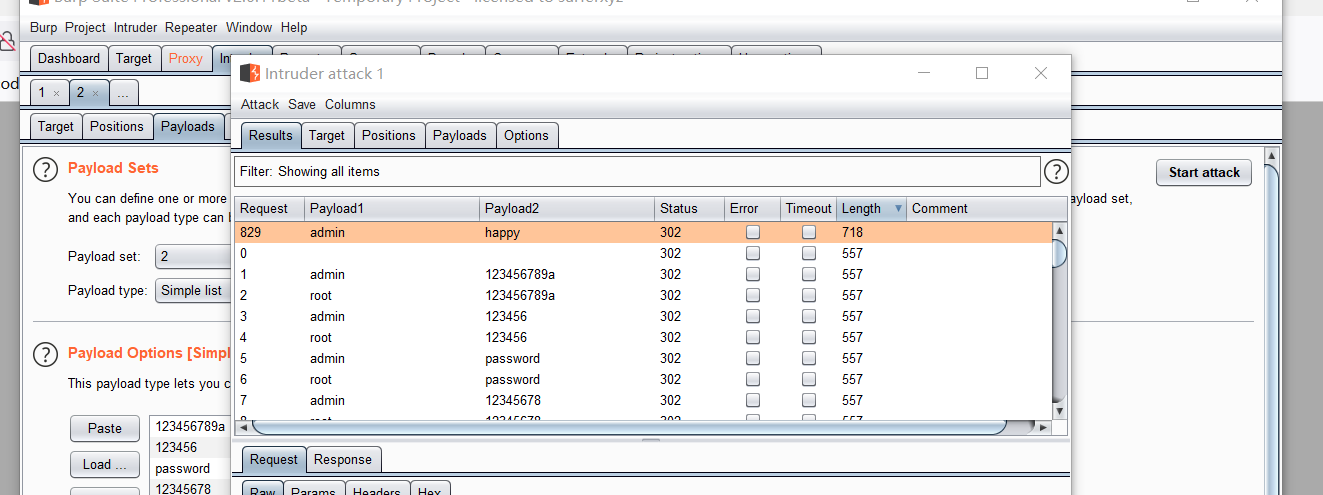The image size is (1323, 495).
Task: Click the 718 length value
Action: click(x=852, y=232)
